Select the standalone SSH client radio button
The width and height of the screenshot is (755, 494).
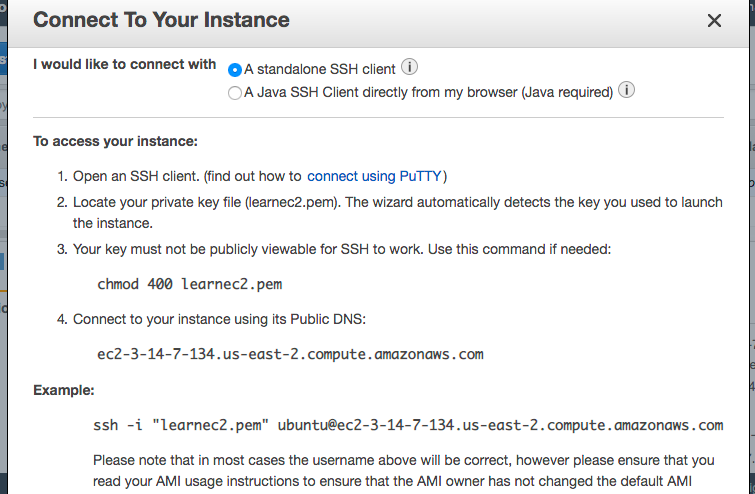click(x=235, y=70)
